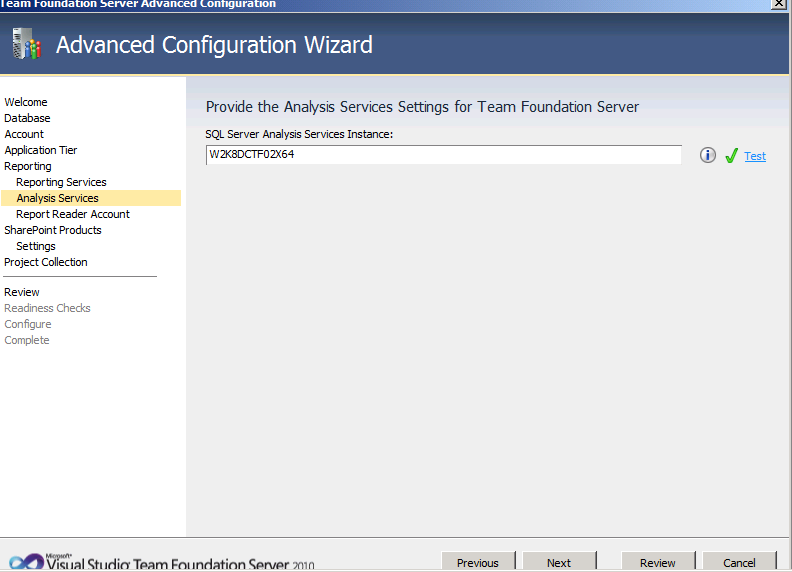Cancel the configuration wizard
This screenshot has height=572, width=792.
tap(739, 562)
